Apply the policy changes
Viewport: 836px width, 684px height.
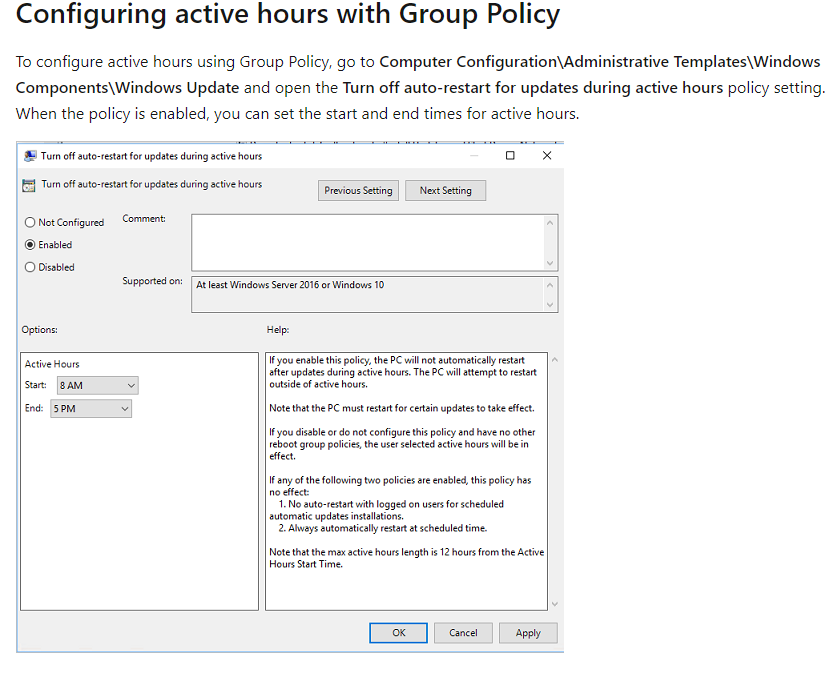(528, 633)
